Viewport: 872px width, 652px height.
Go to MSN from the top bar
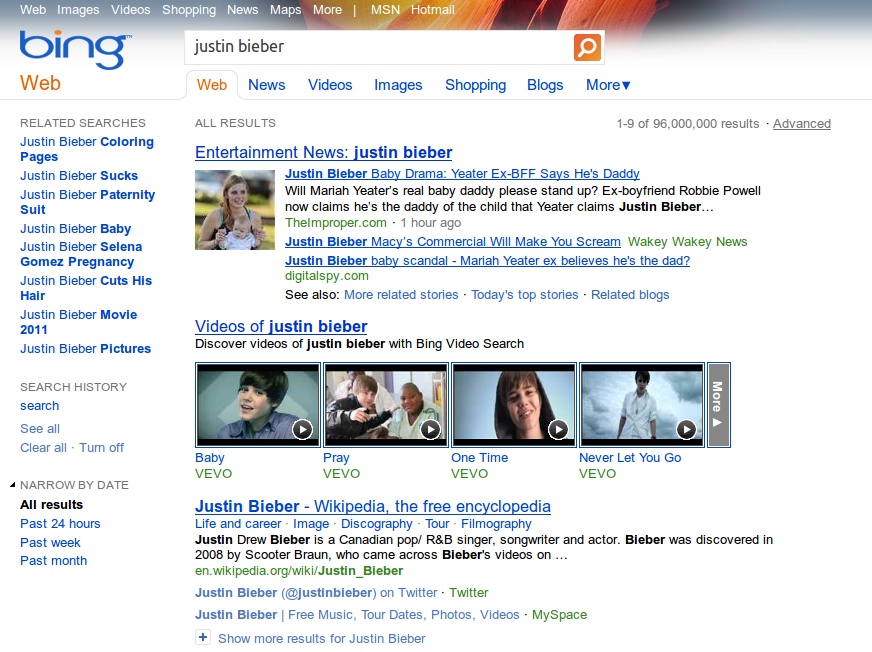pyautogui.click(x=385, y=10)
